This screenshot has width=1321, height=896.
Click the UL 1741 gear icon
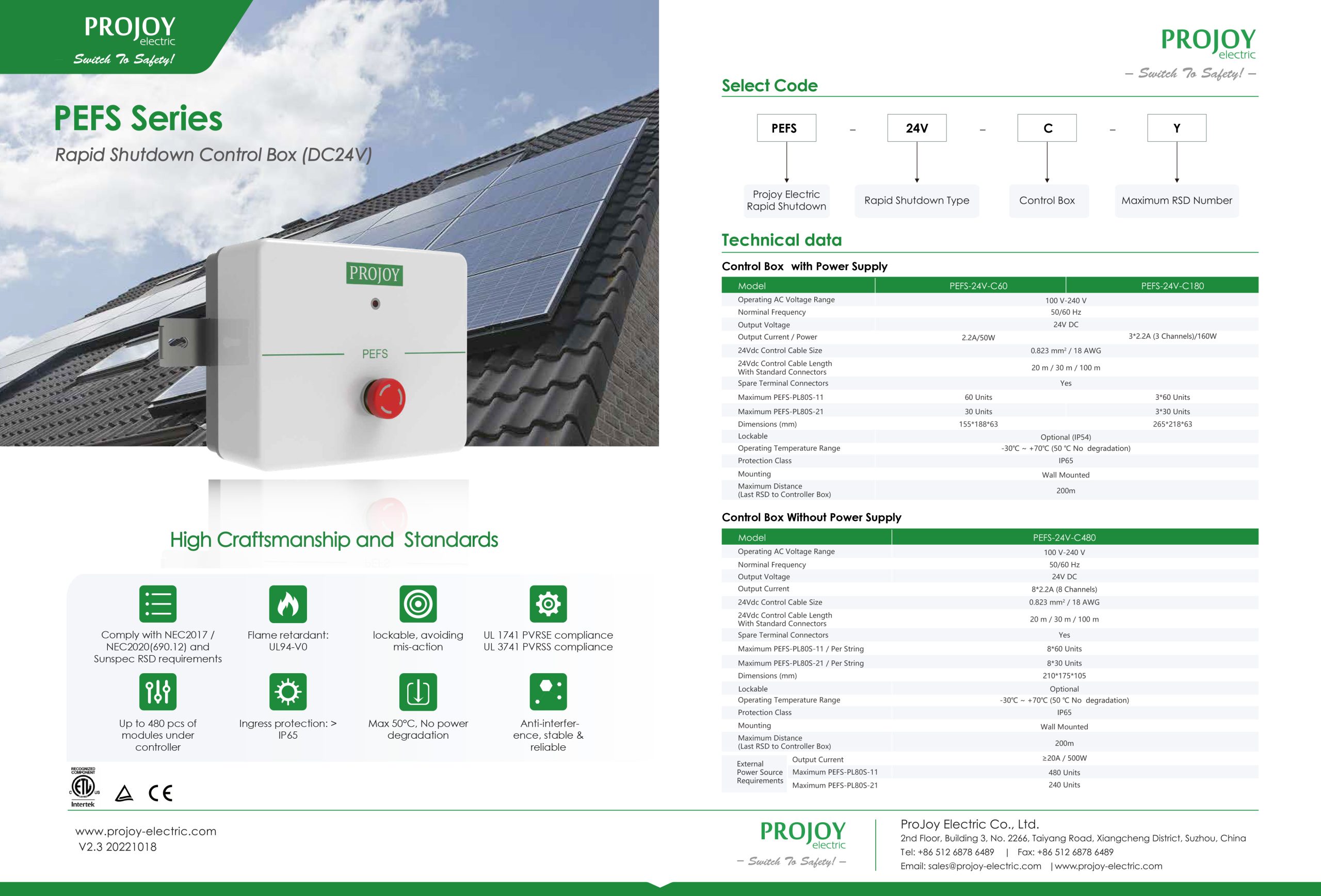[548, 604]
